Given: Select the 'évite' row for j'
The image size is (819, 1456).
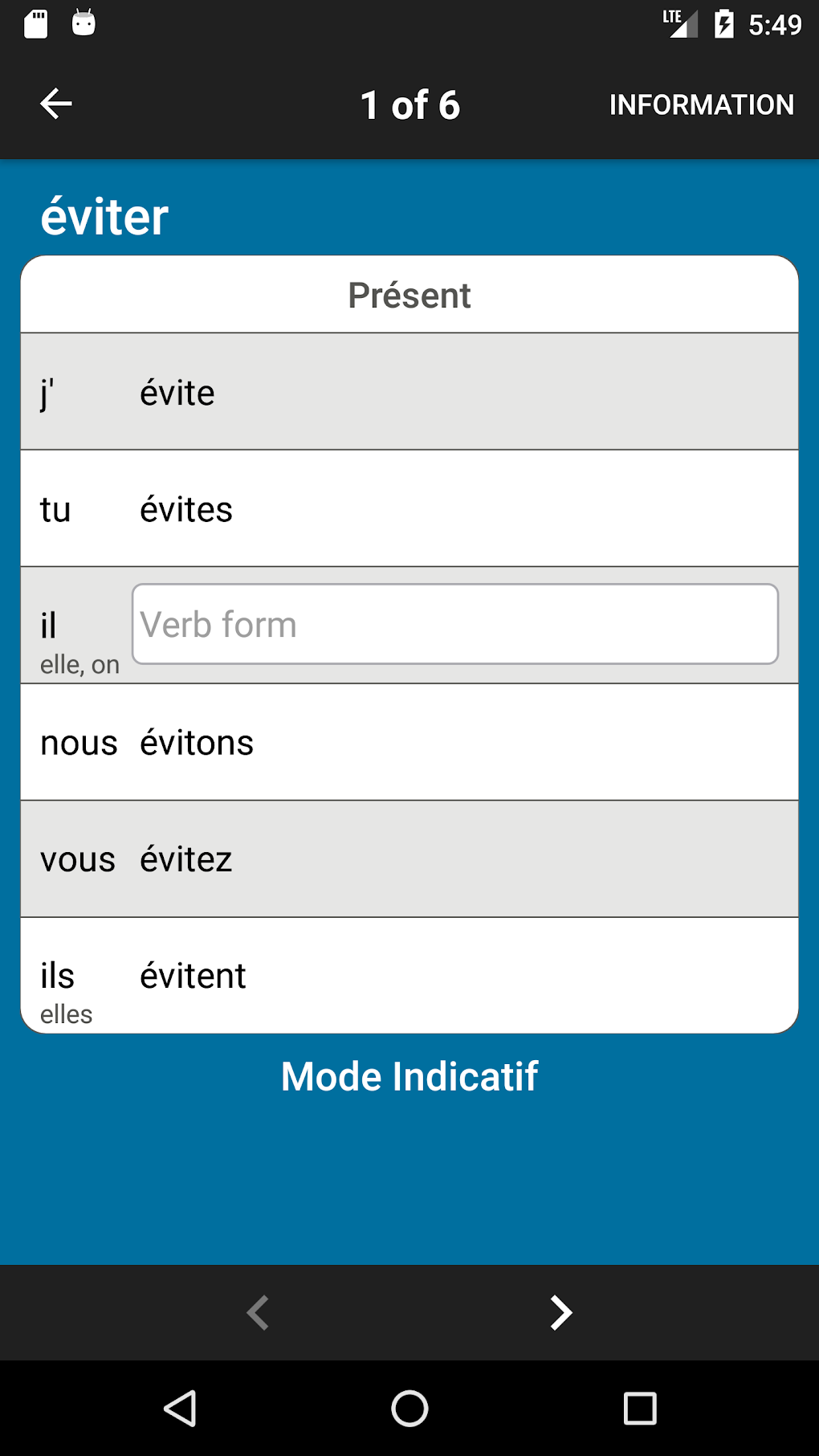Looking at the screenshot, I should click(x=409, y=392).
